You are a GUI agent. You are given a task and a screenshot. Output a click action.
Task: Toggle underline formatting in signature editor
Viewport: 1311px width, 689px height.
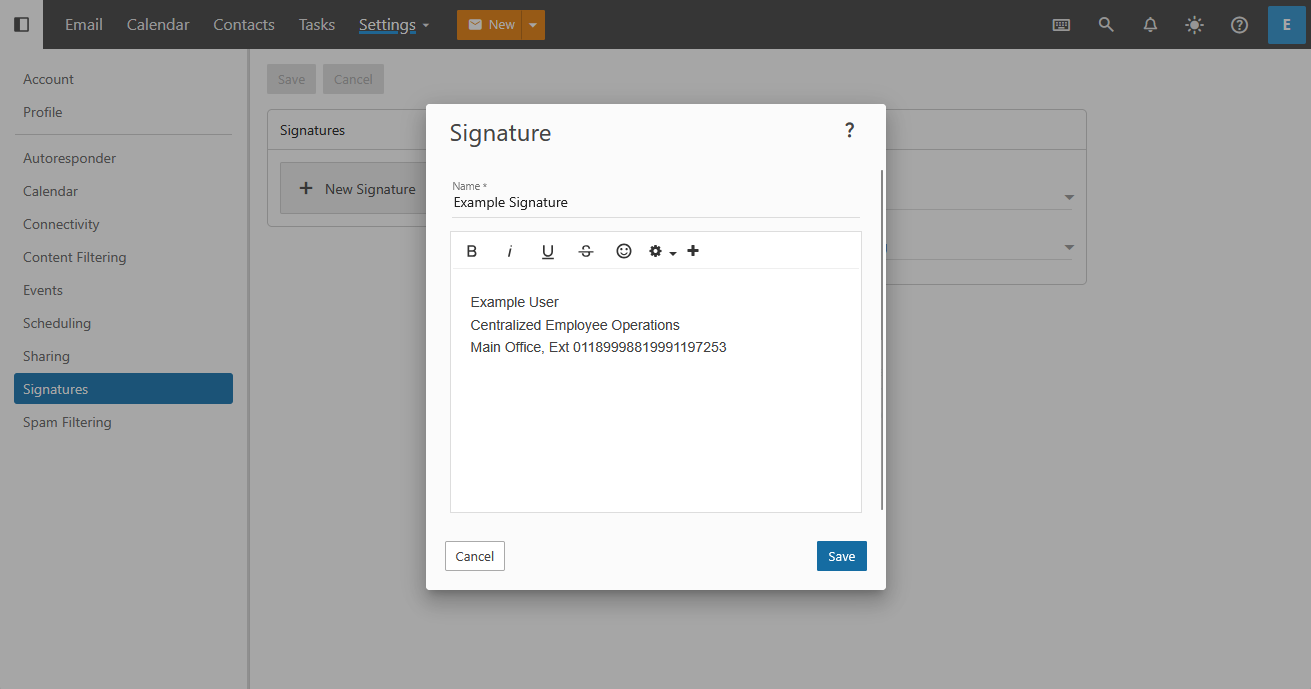coord(548,251)
